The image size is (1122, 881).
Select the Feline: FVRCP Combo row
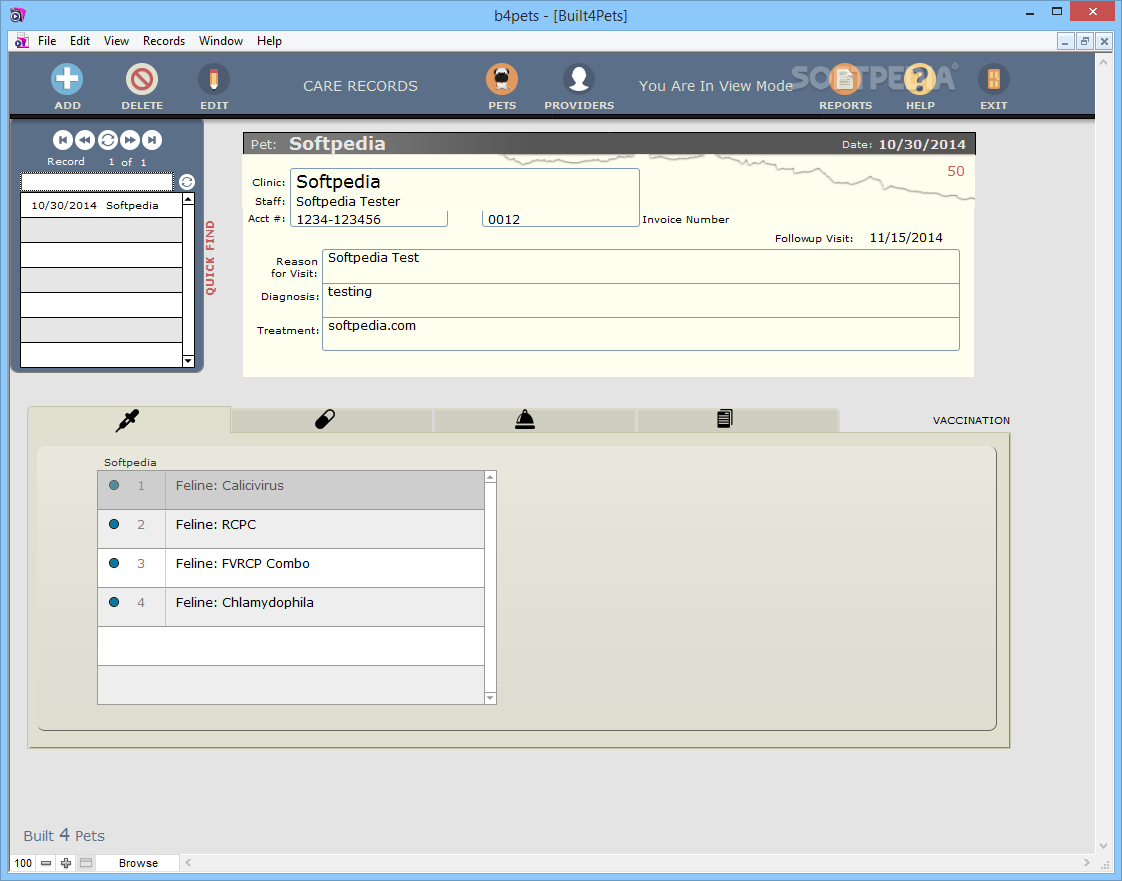(x=291, y=568)
